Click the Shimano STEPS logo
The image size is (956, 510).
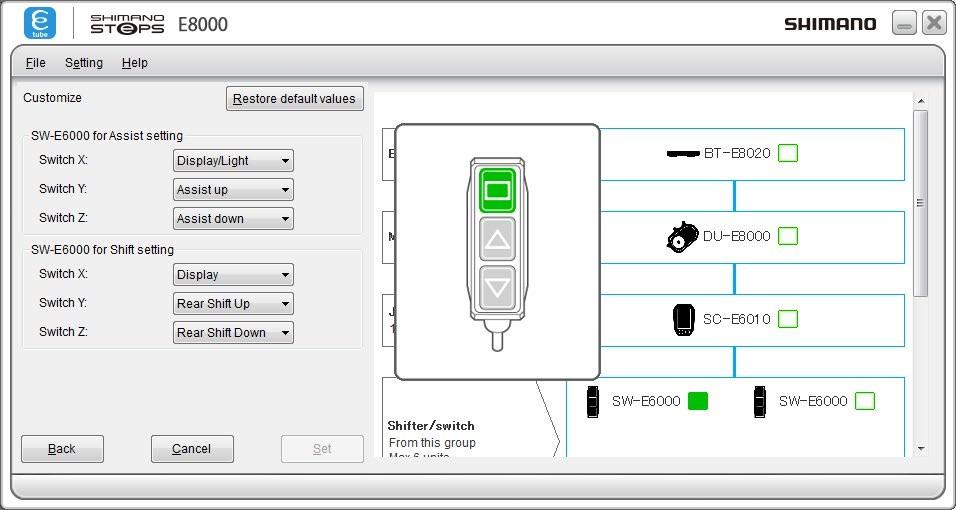pos(127,24)
